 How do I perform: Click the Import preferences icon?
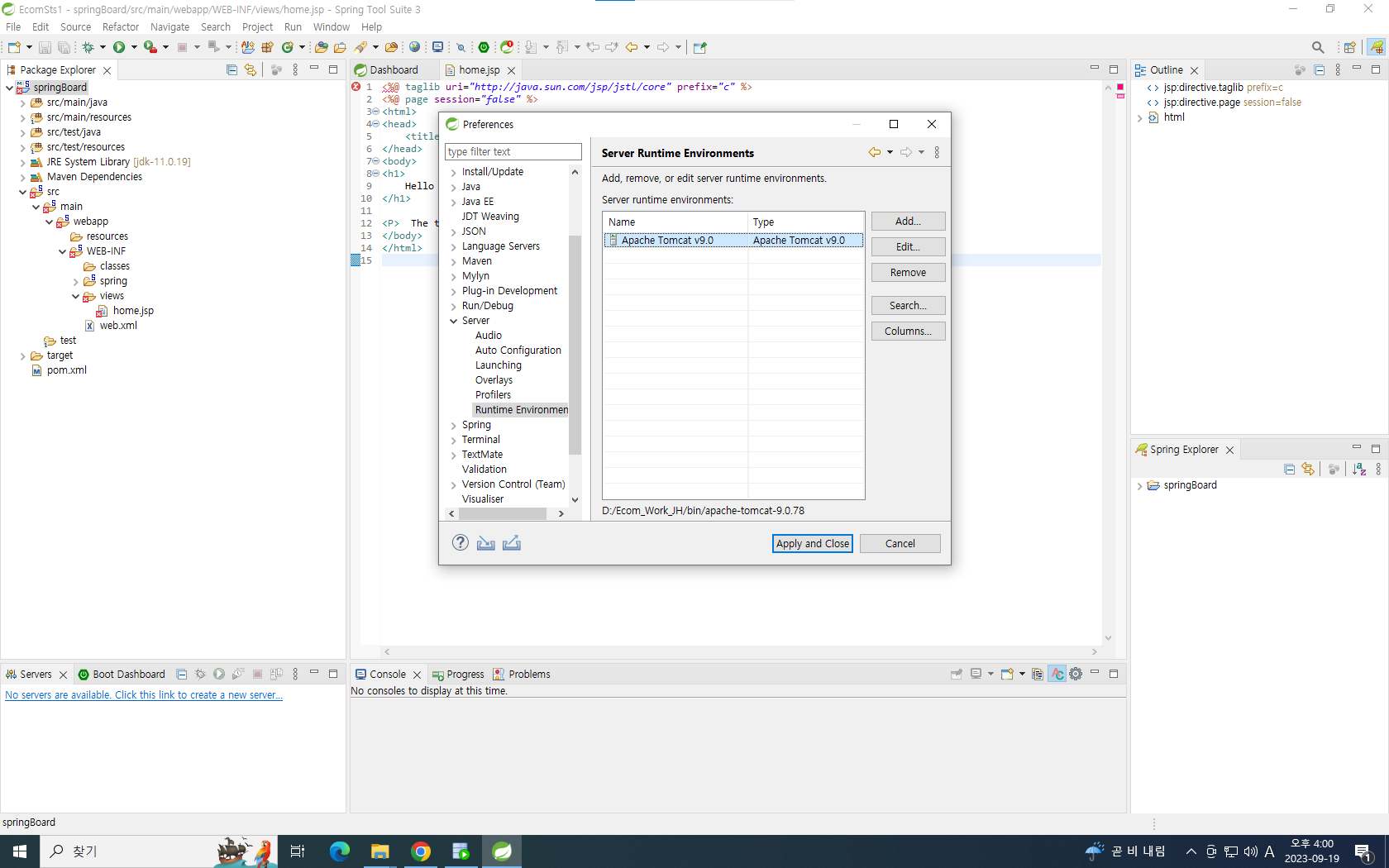486,542
